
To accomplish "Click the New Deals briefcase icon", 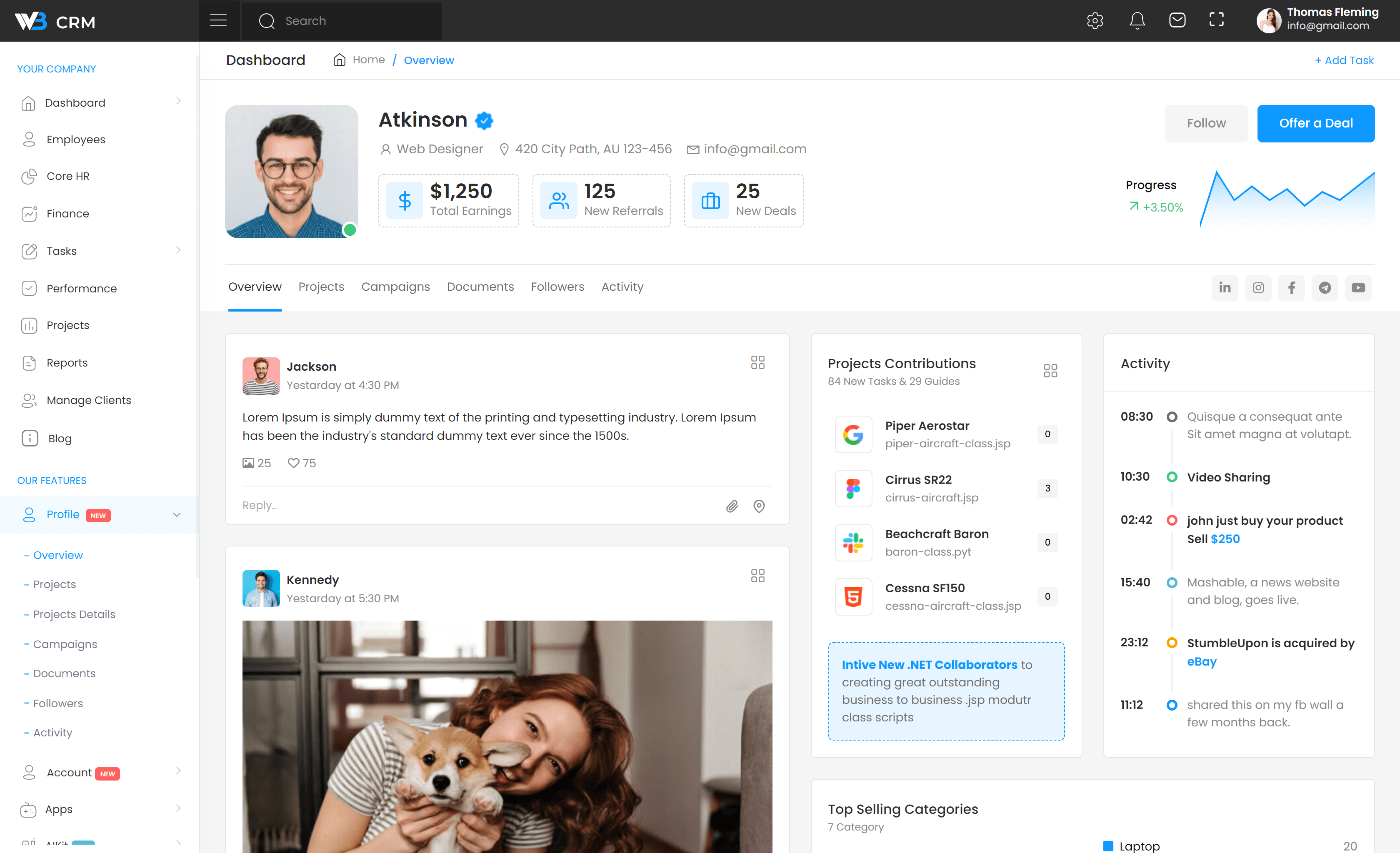I will (711, 200).
